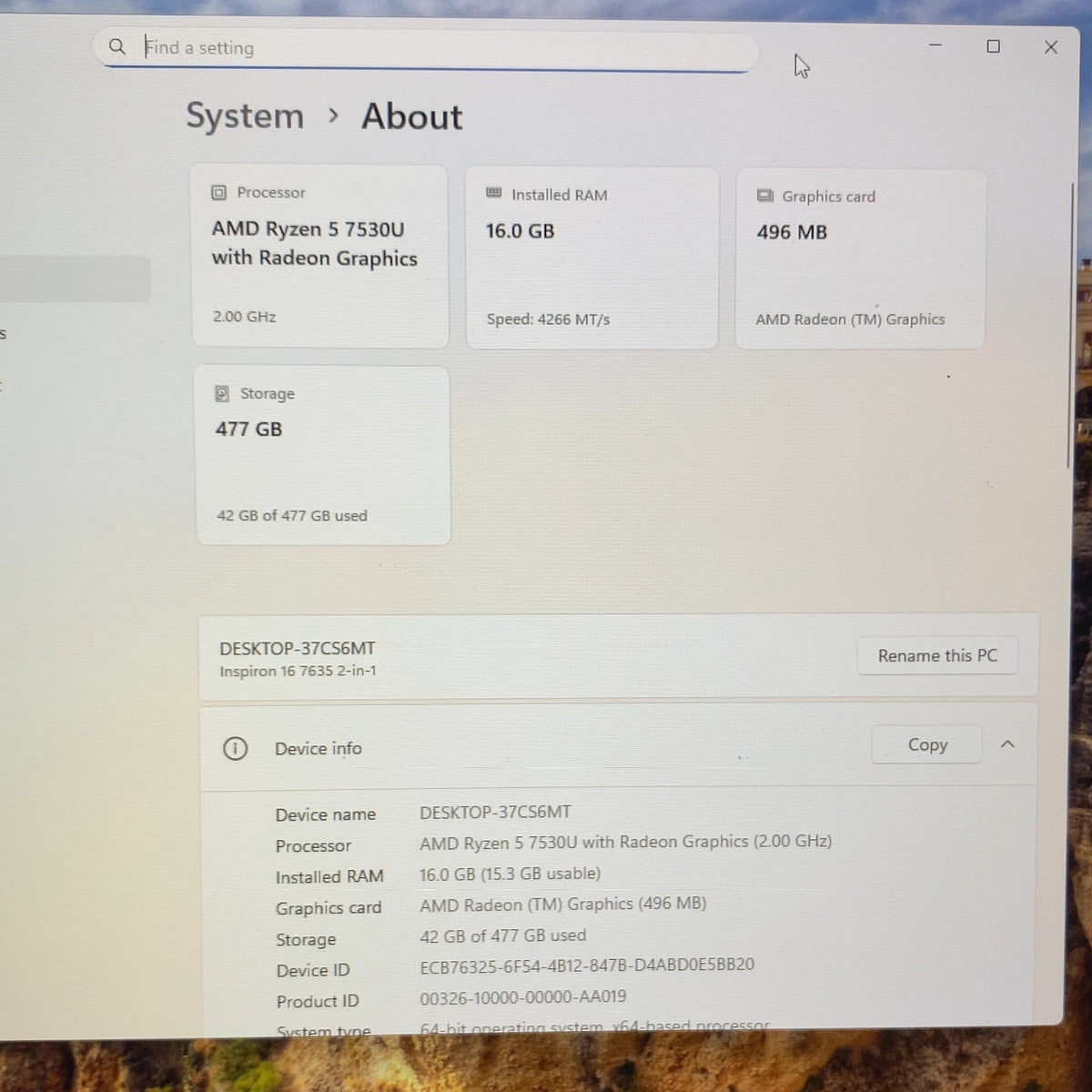The width and height of the screenshot is (1092, 1092).
Task: Click Rename this PC button
Action: coord(937,655)
